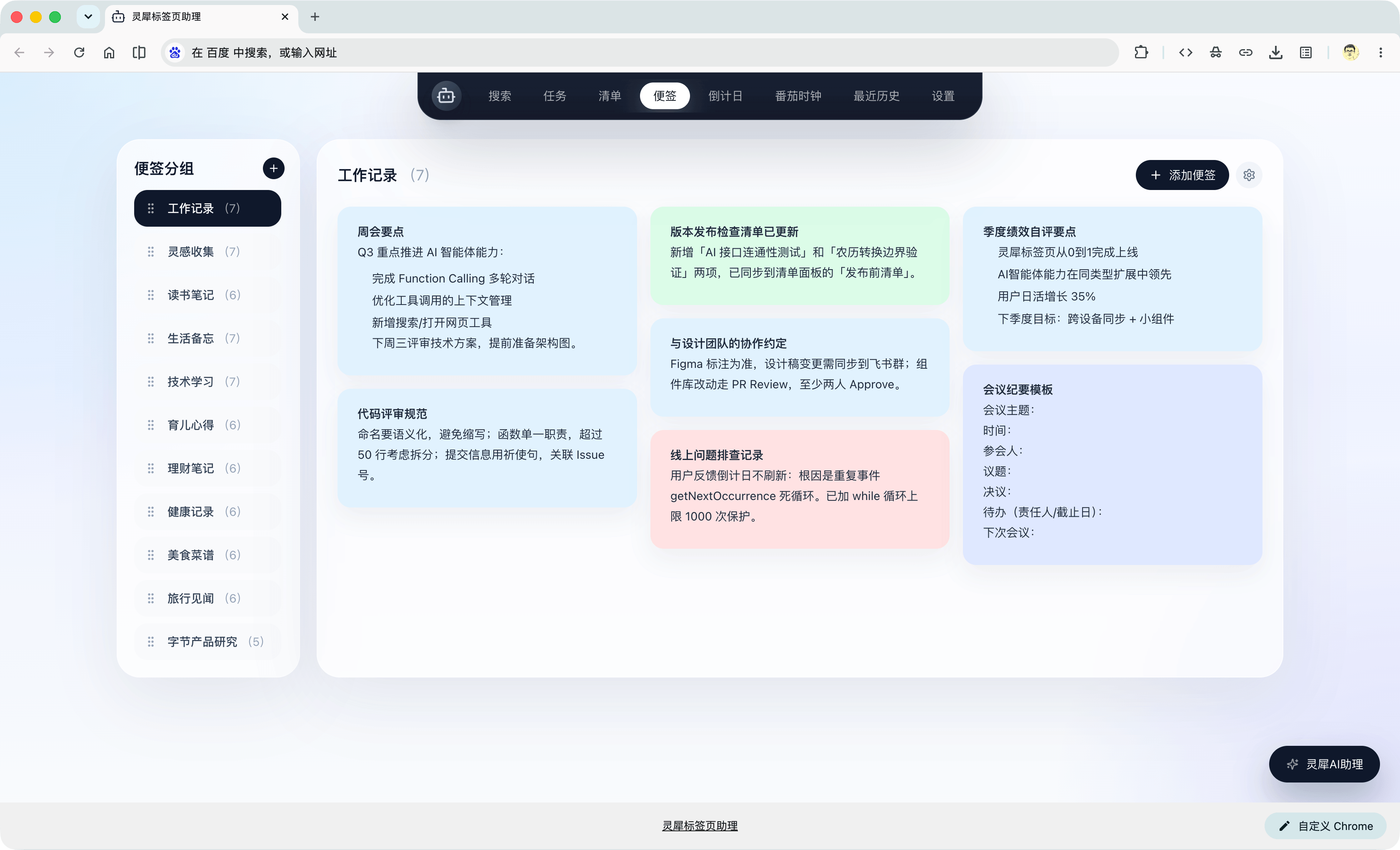This screenshot has width=1400, height=850.
Task: Select 读书笔记 note group
Action: click(x=207, y=295)
